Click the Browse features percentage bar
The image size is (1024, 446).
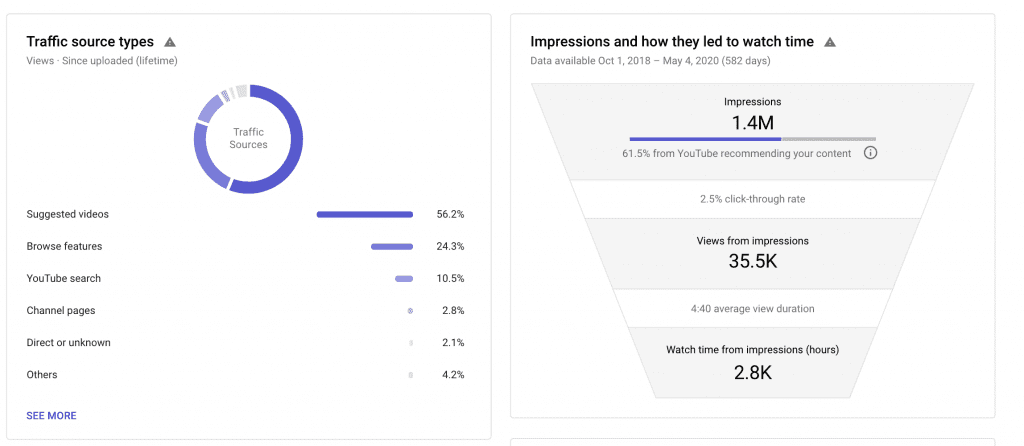391,246
